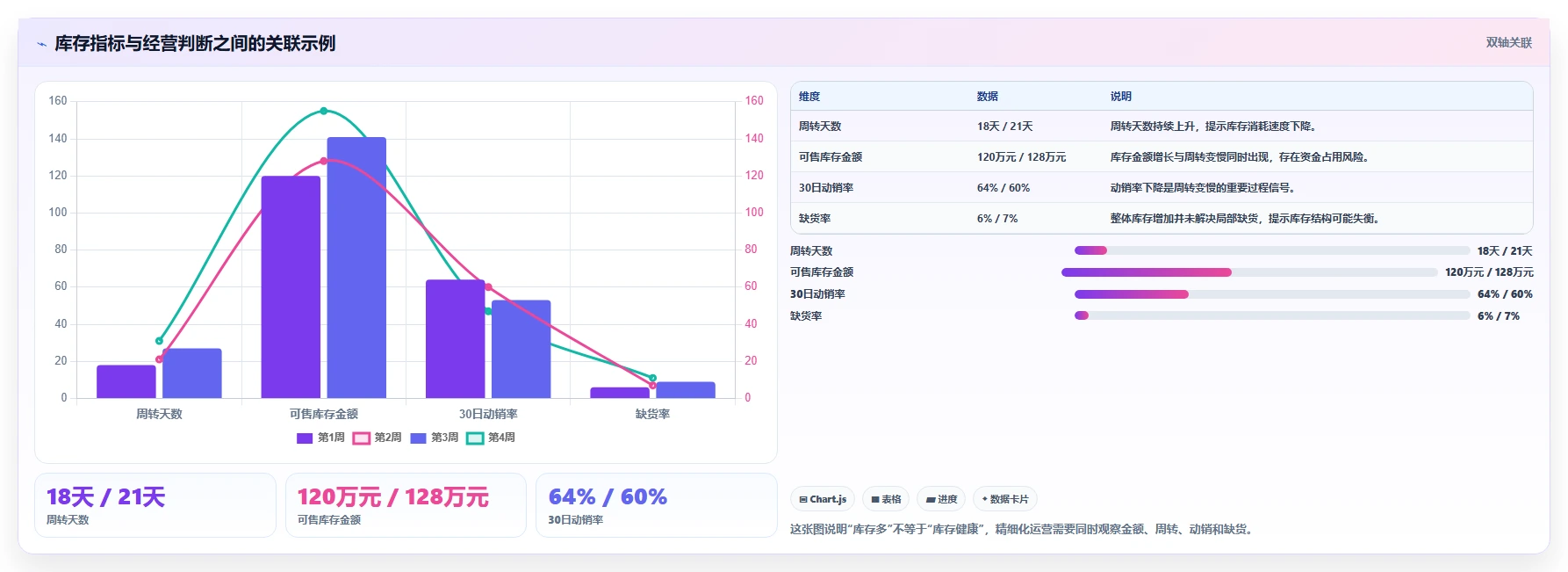Click the description 动销率下降是周转变慢的重要过程信号。
The height and width of the screenshot is (572, 1568).
[1204, 188]
